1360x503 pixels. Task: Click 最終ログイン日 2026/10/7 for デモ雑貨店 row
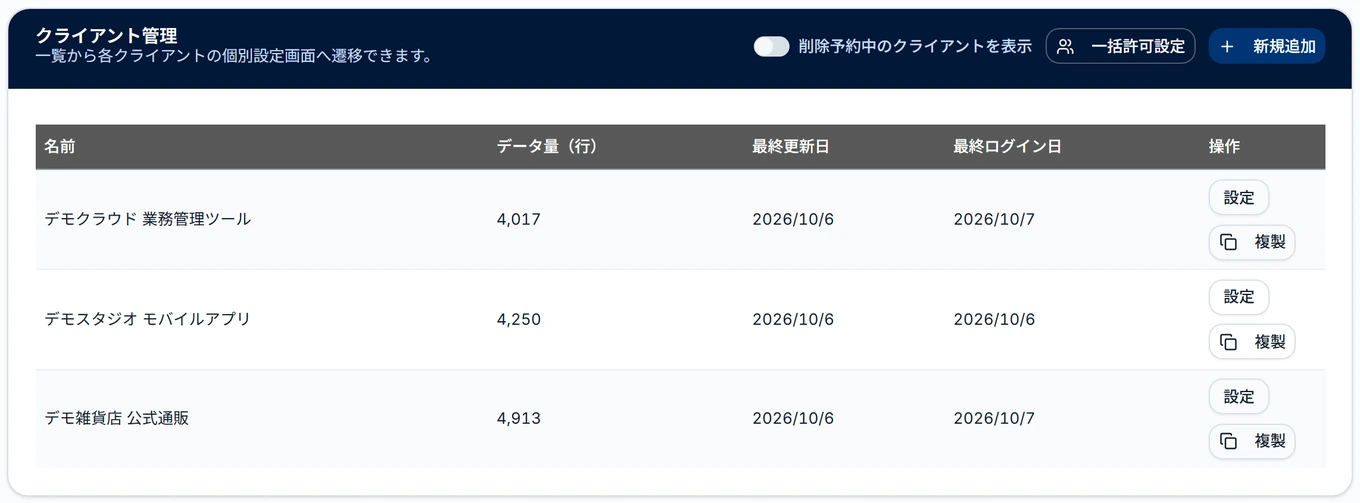[x=994, y=418]
